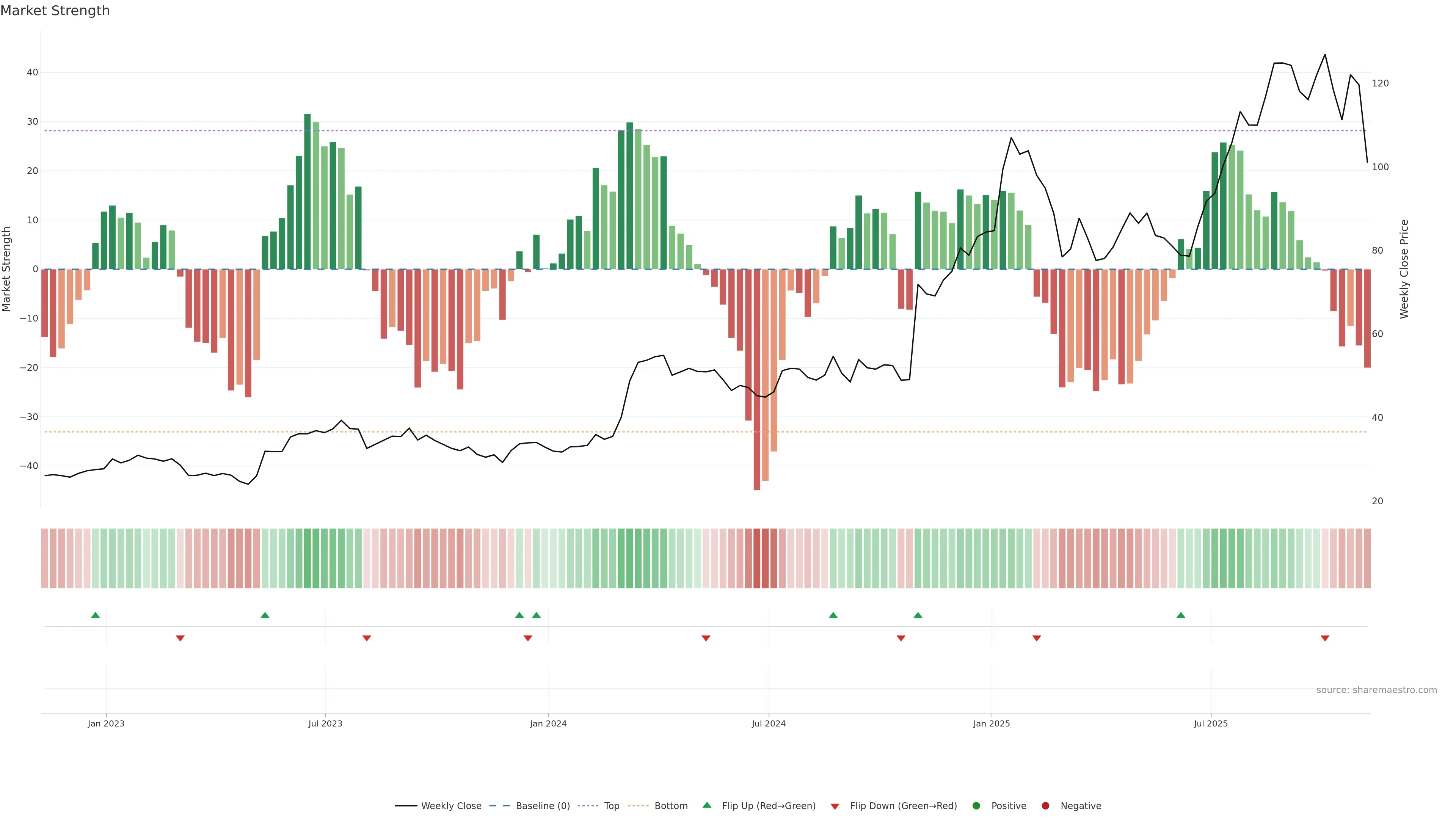Toggle the Negative series legend entry
This screenshot has height=819, width=1456.
pos(1080,806)
